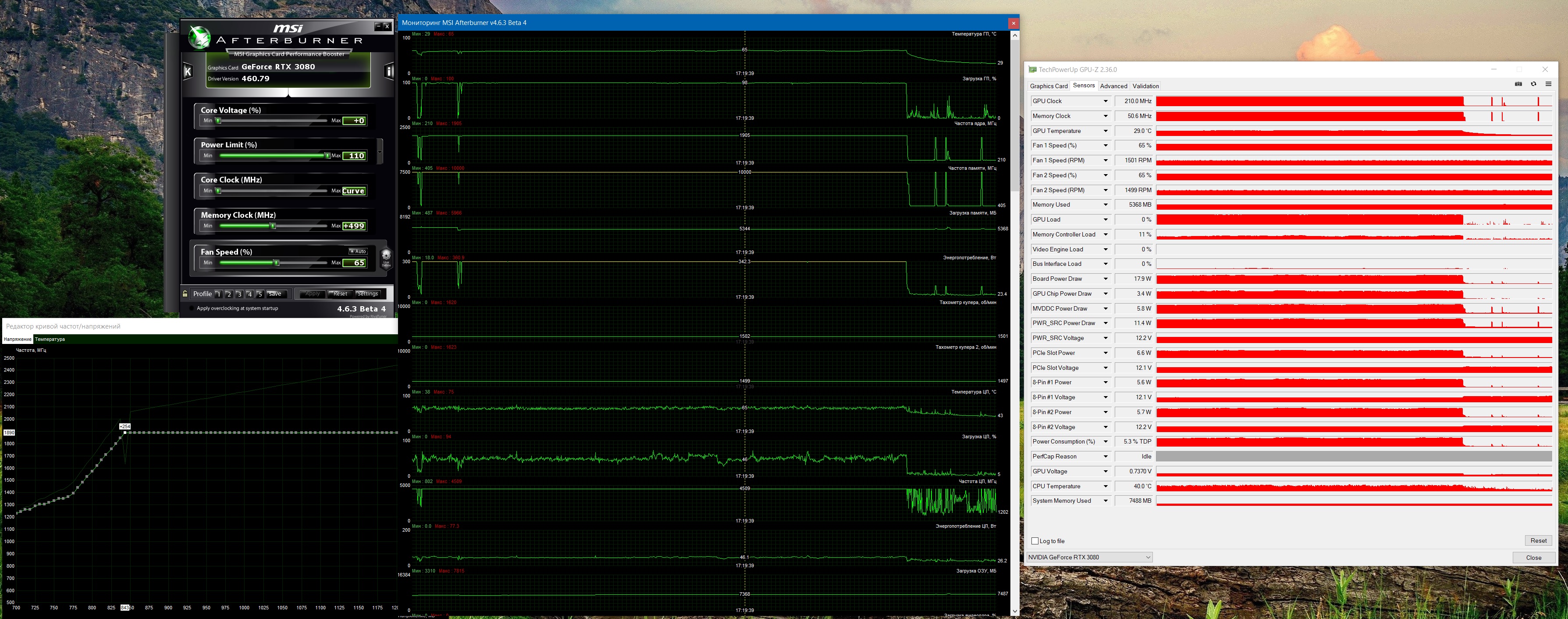Click the GPU-Z Reset button
Viewport: 1568px width, 619px height.
[x=1538, y=540]
